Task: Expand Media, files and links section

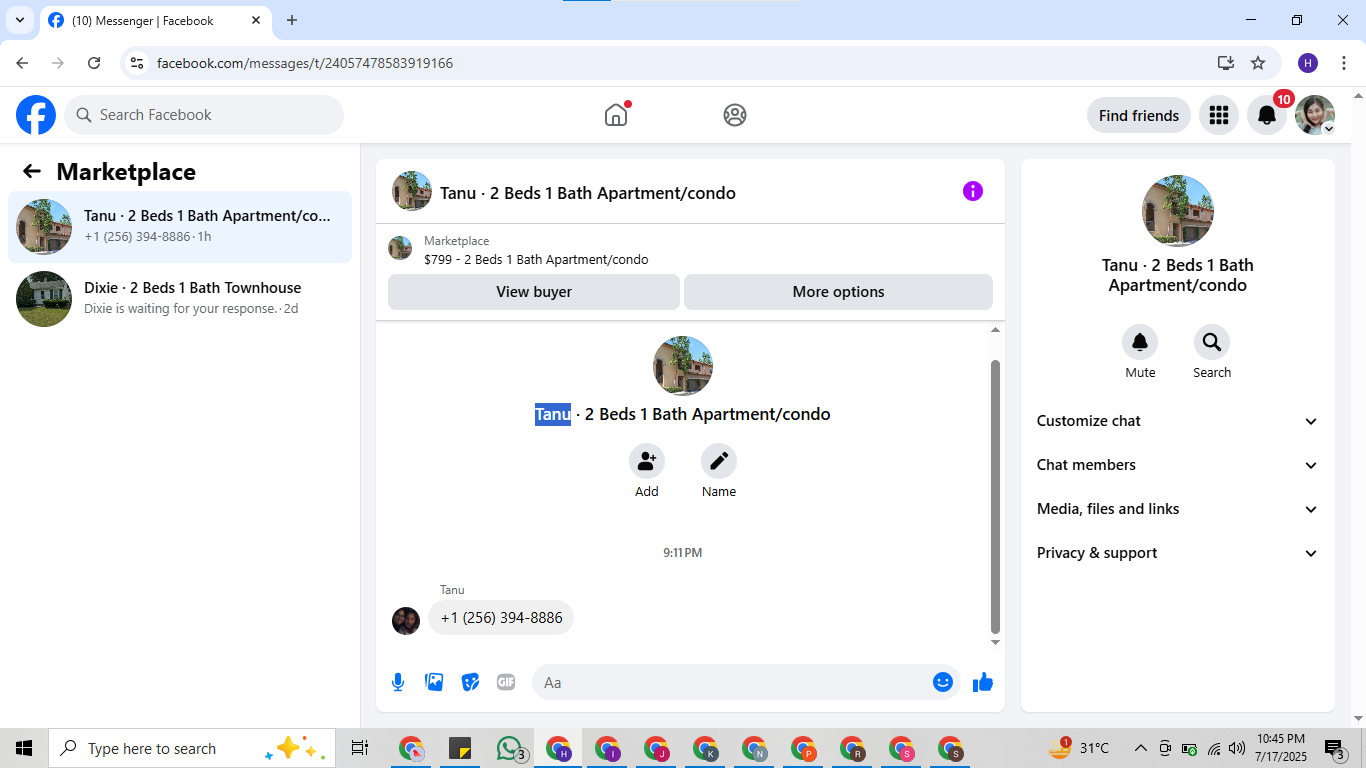Action: pos(1178,509)
